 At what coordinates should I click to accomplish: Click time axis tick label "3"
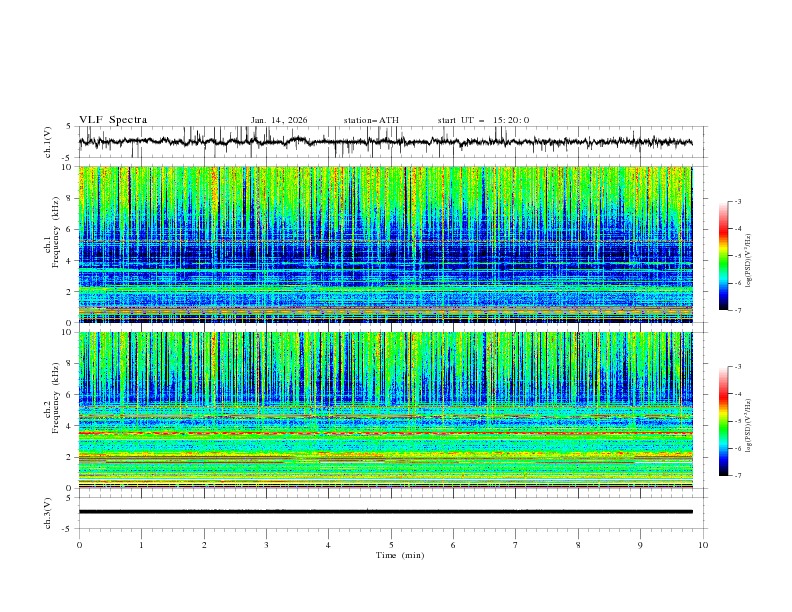point(266,545)
